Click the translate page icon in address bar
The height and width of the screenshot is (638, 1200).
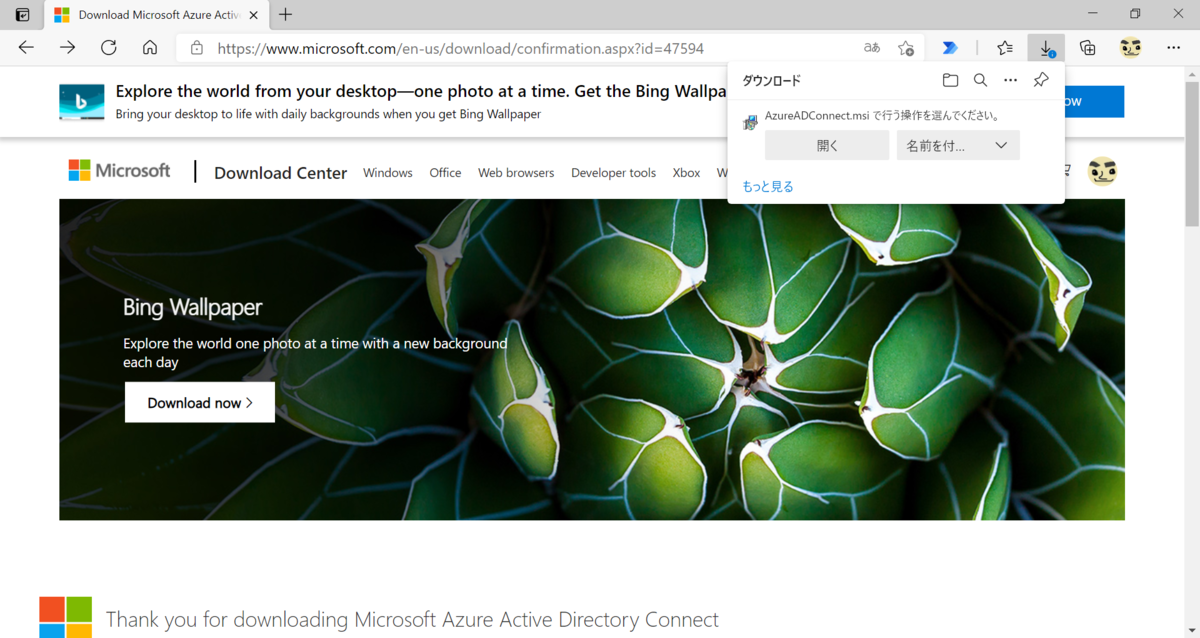tap(872, 47)
